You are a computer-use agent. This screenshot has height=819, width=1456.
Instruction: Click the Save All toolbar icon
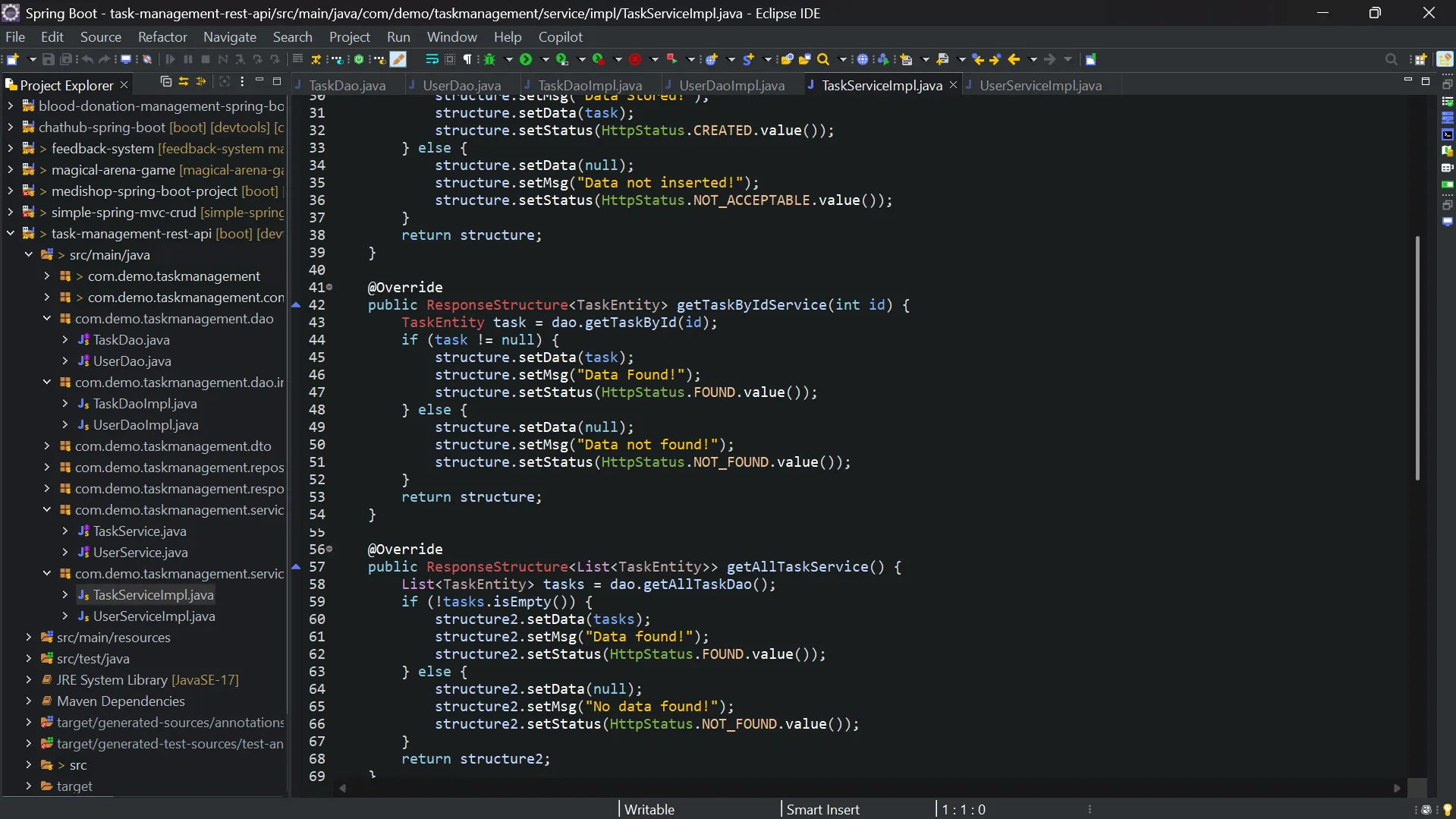click(x=66, y=59)
